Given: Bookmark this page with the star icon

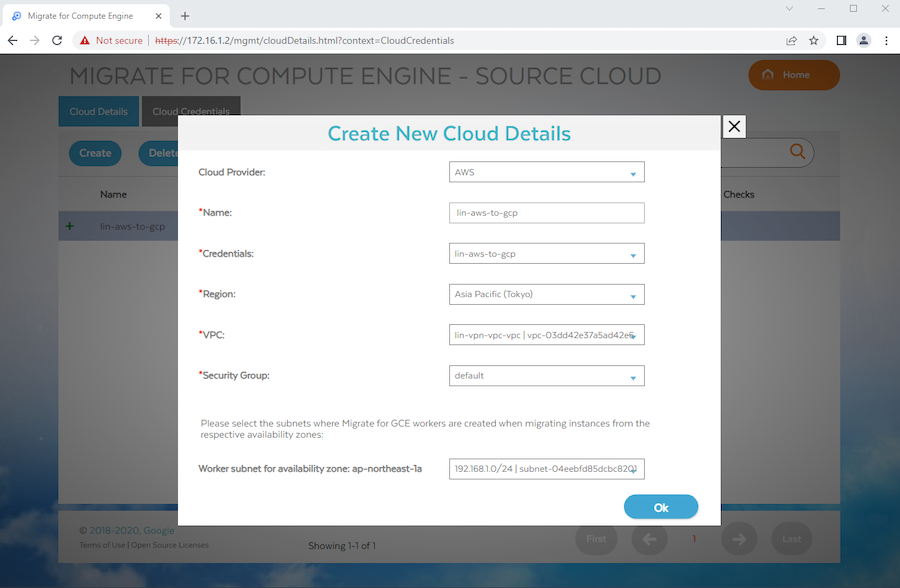Looking at the screenshot, I should pyautogui.click(x=812, y=41).
